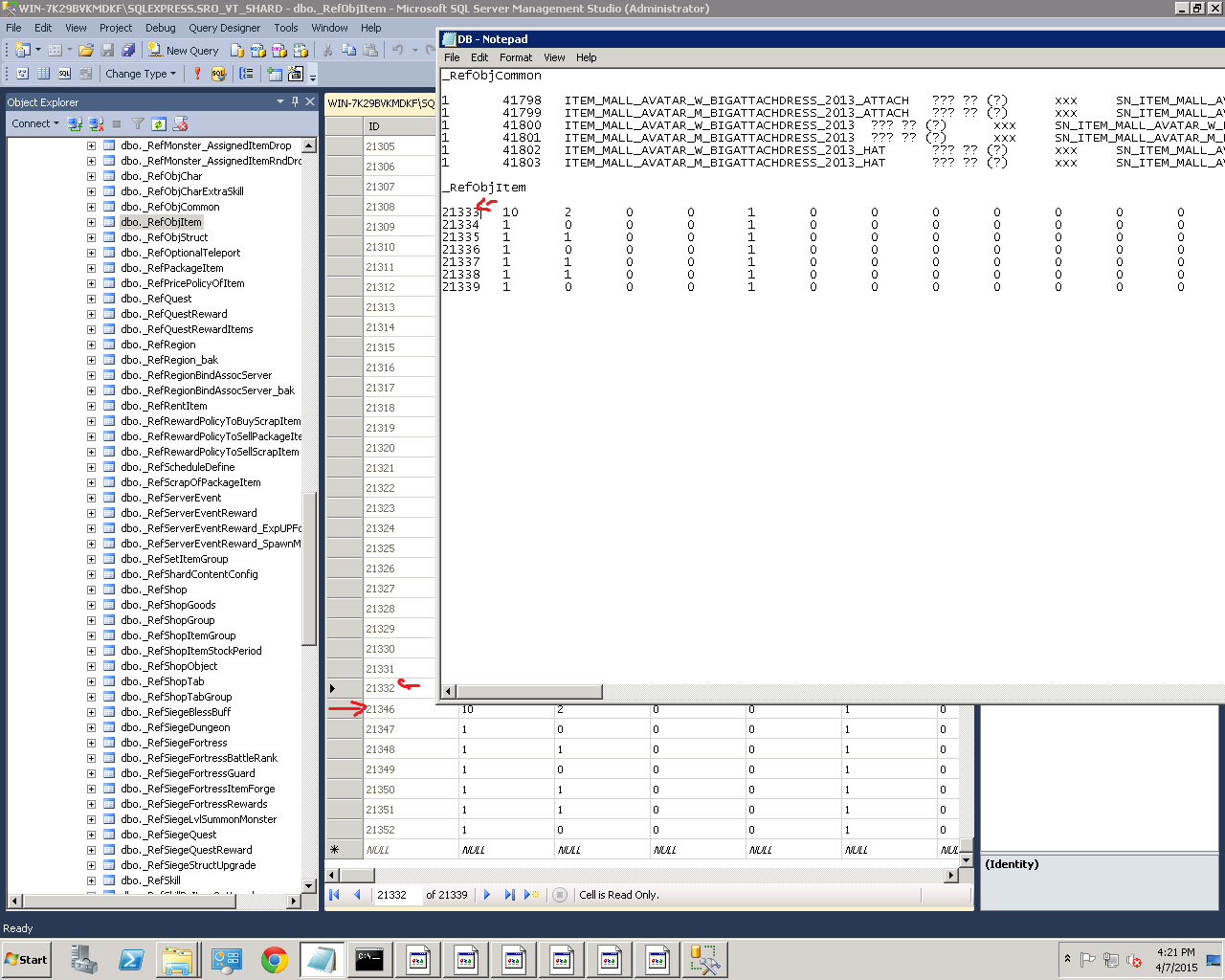This screenshot has height=980, width=1225.
Task: Click the MDX query icon
Action: (258, 51)
